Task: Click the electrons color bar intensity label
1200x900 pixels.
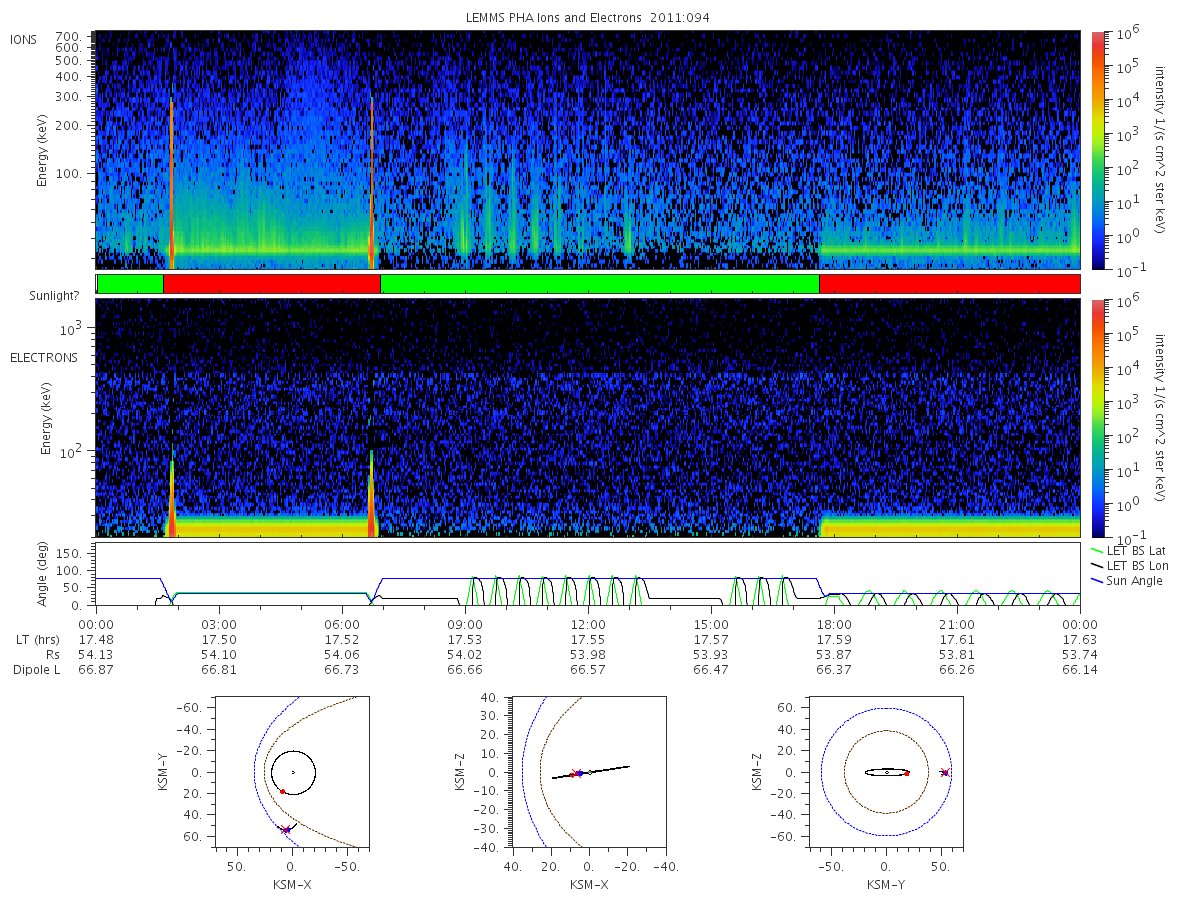Action: click(1161, 417)
